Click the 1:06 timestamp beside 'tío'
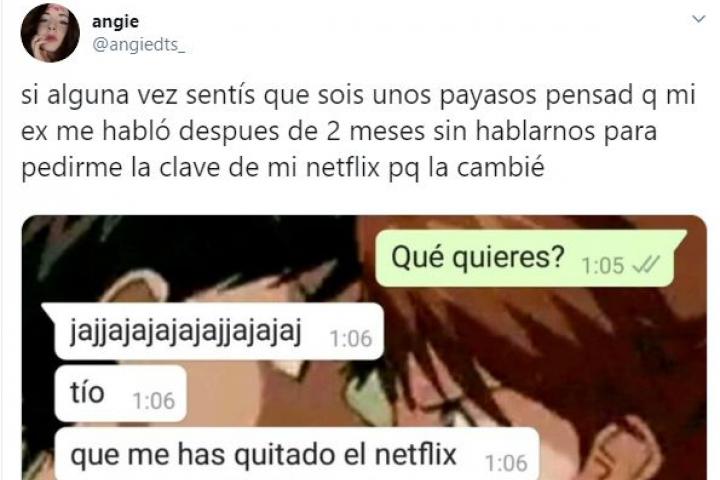 [x=154, y=401]
